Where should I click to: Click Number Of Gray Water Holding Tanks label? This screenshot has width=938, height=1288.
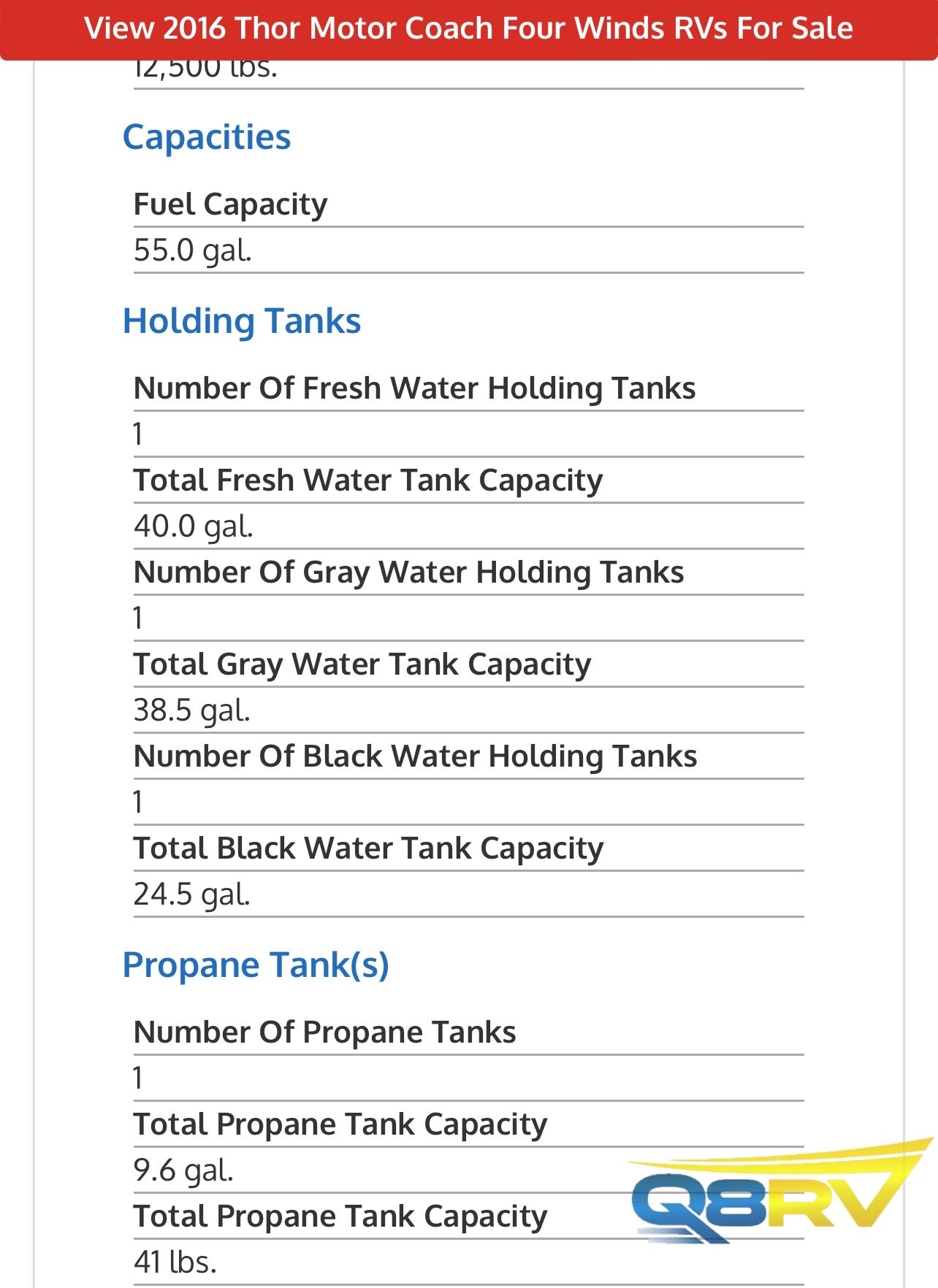[409, 572]
